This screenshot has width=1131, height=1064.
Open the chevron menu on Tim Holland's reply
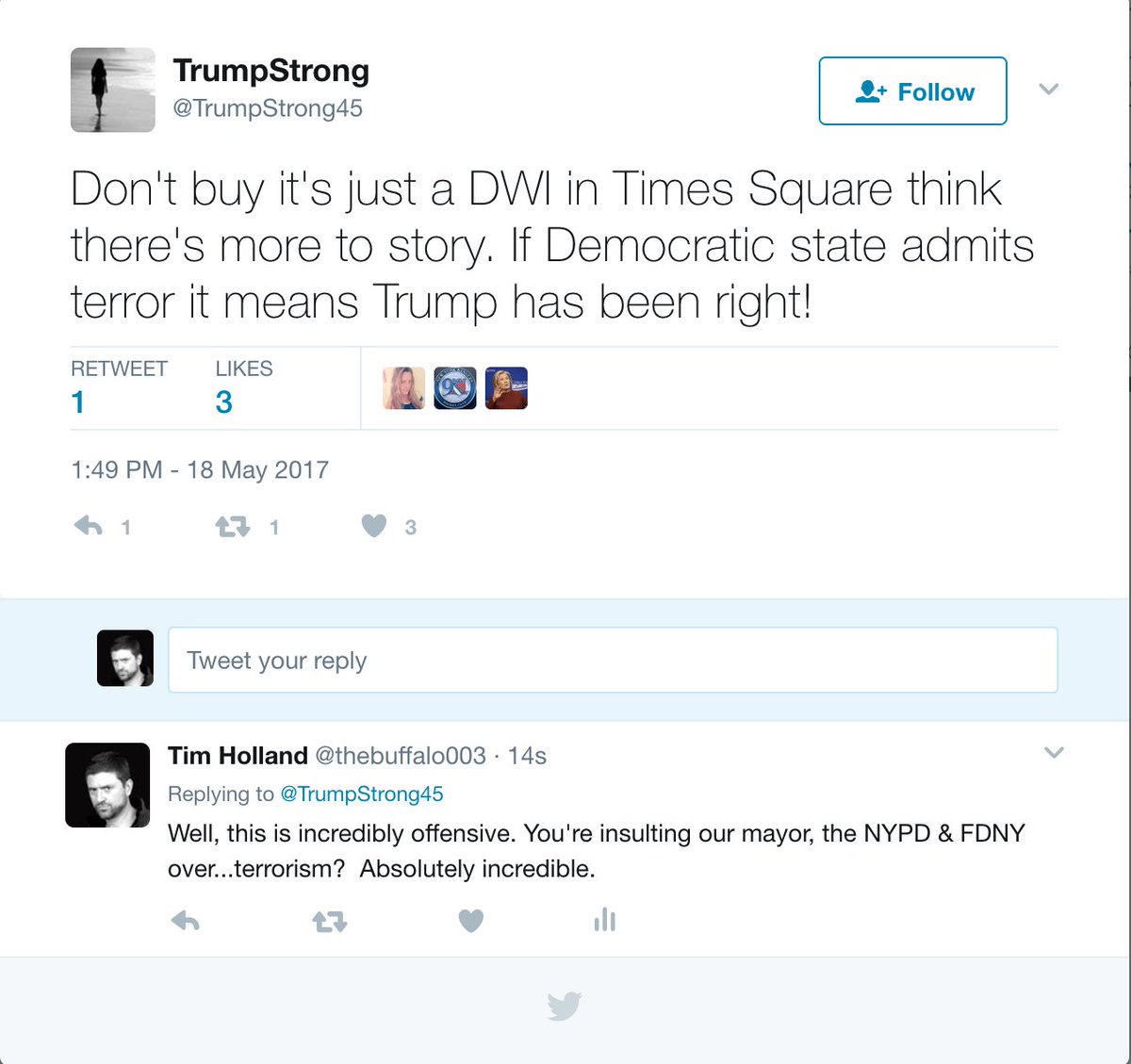click(x=1054, y=752)
